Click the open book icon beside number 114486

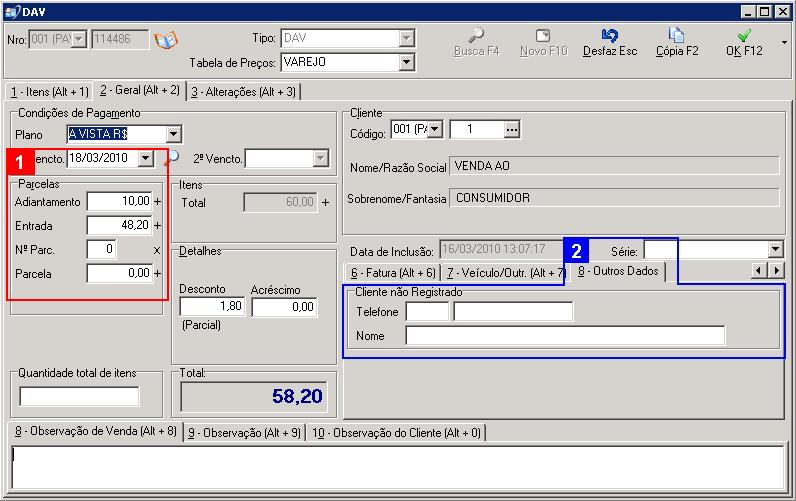pyautogui.click(x=166, y=40)
